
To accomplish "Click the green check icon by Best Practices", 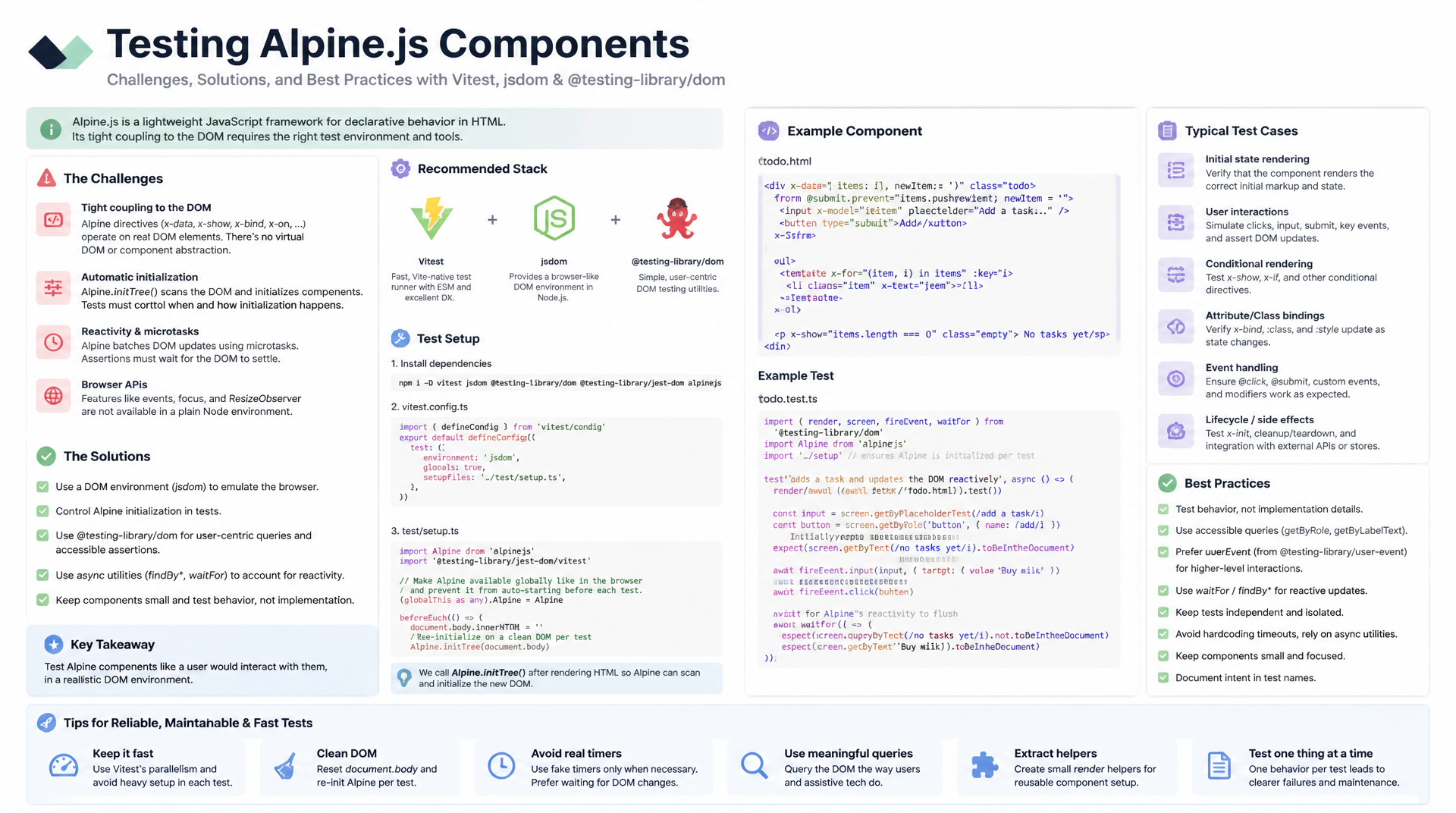I will pyautogui.click(x=1168, y=483).
